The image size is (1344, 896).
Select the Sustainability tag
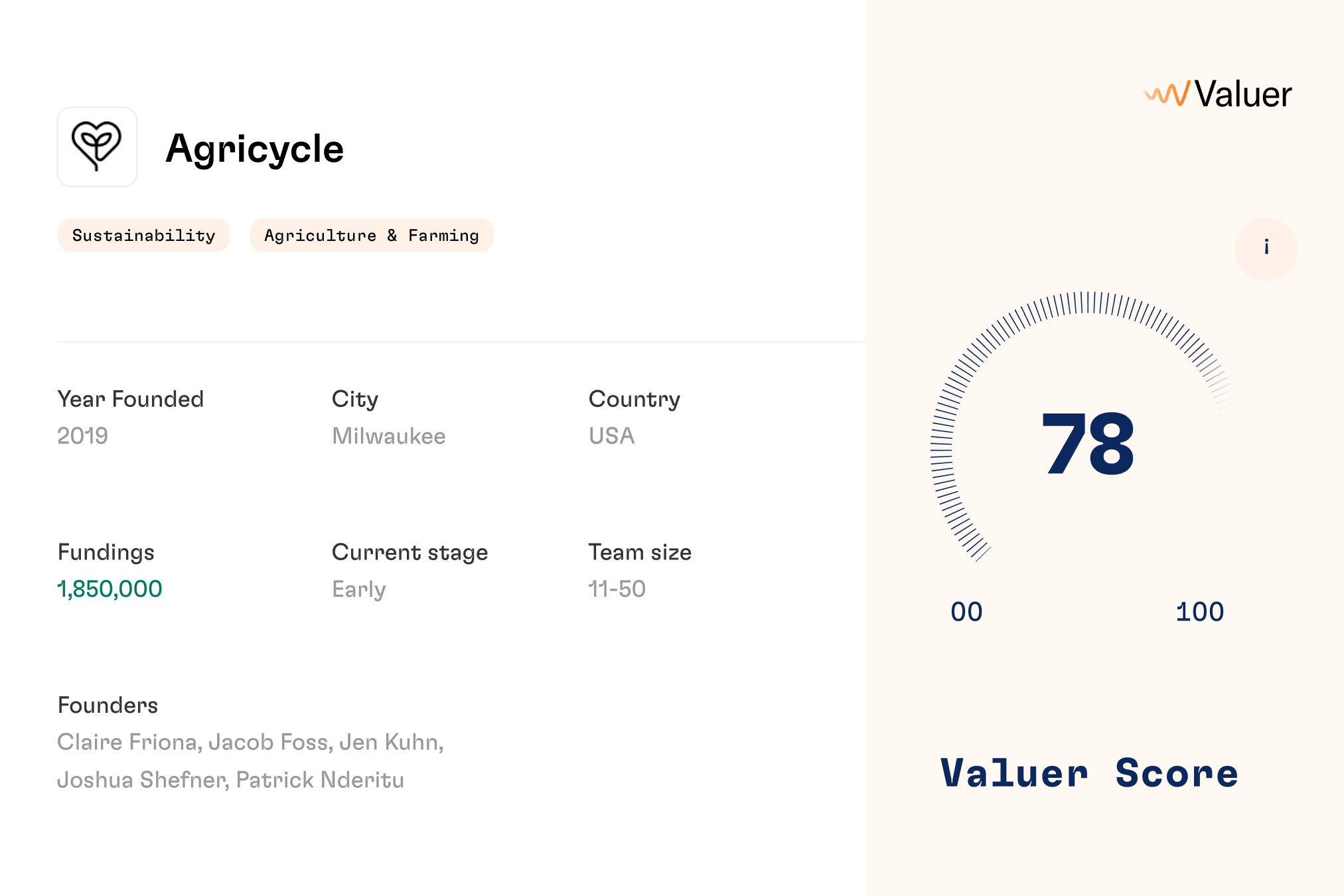[x=143, y=235]
